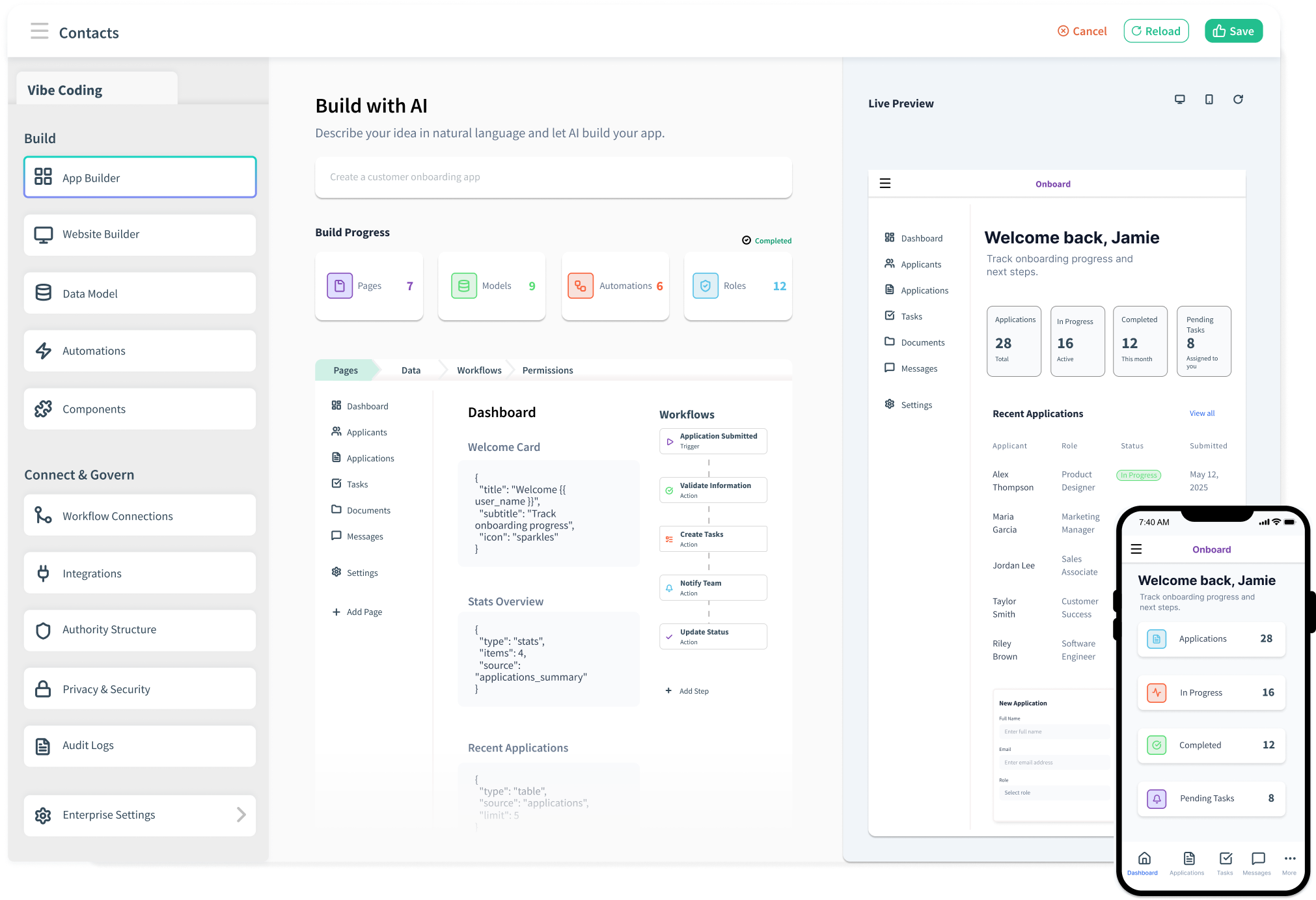Click the Enter full name field
The height and width of the screenshot is (900, 1316).
coord(1054,732)
